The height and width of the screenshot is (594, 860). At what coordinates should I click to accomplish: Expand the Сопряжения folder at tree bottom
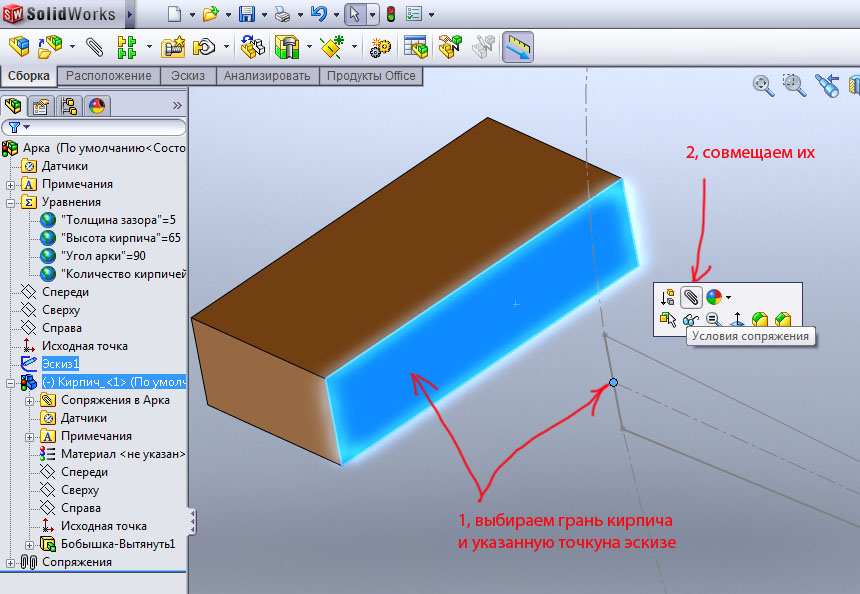[x=11, y=562]
